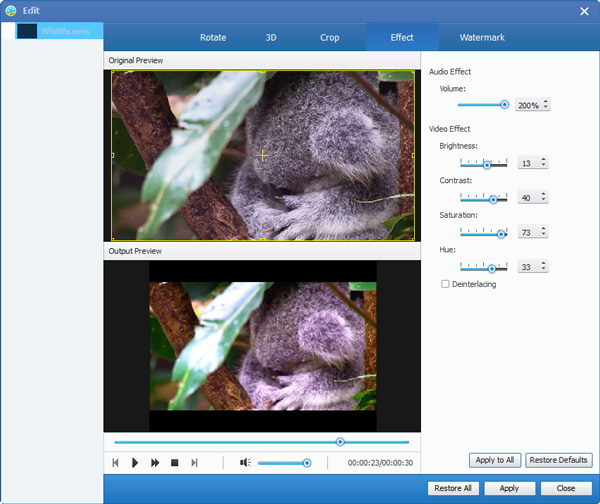600x504 pixels.
Task: Stop the video playback
Action: tap(174, 463)
